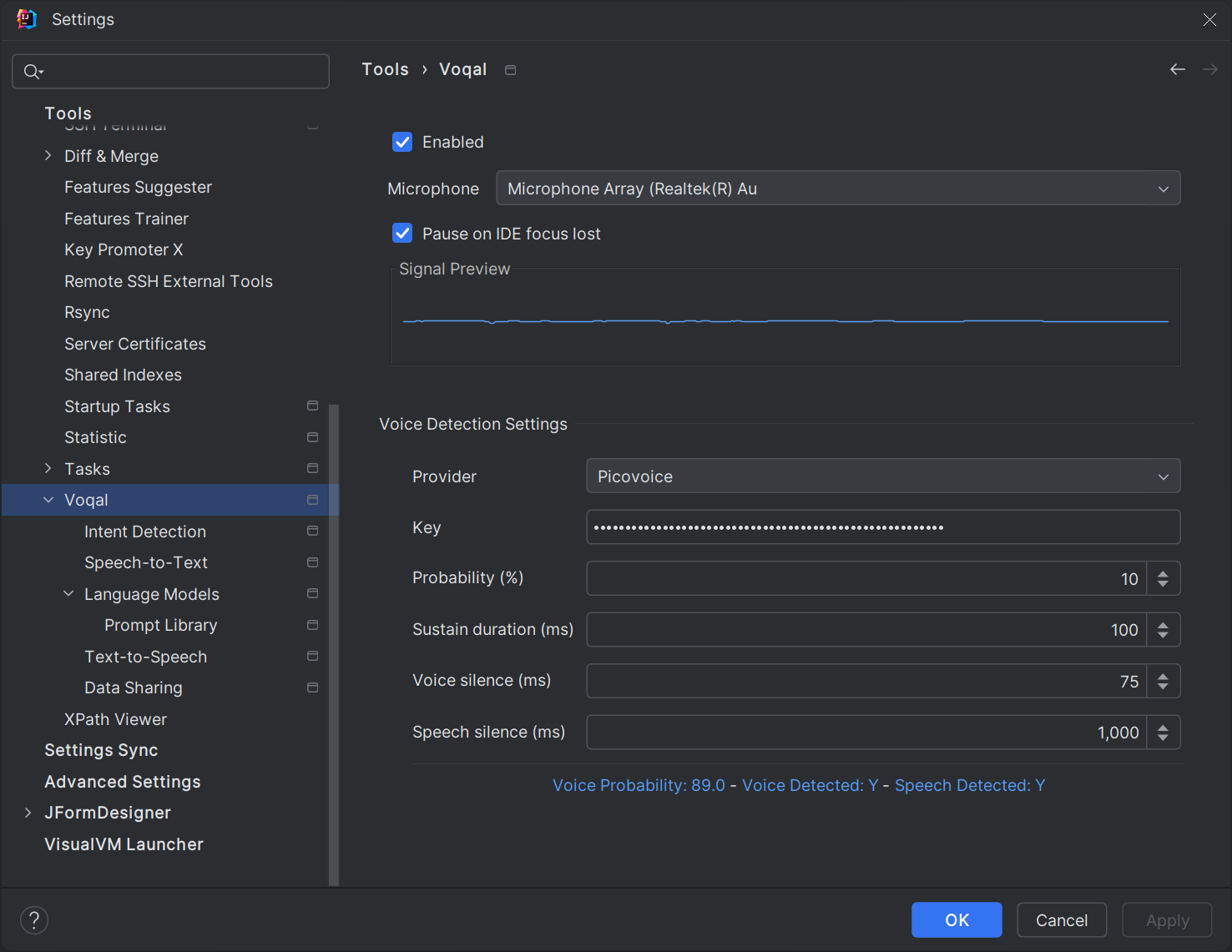Click into the settings search field

170,72
